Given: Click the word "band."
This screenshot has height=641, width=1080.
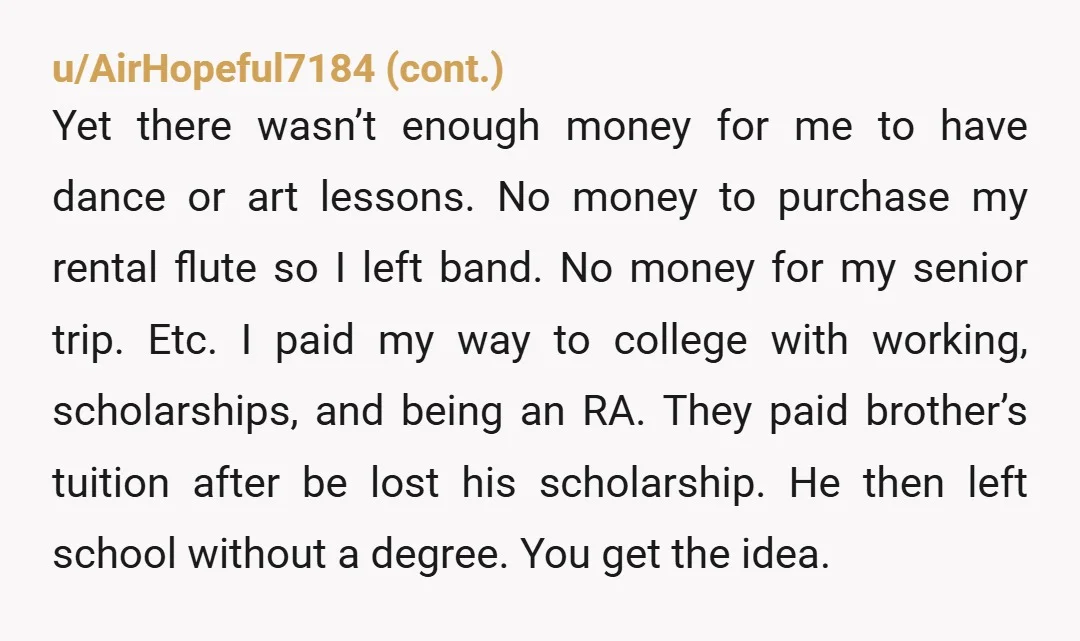Looking at the screenshot, I should 491,268.
